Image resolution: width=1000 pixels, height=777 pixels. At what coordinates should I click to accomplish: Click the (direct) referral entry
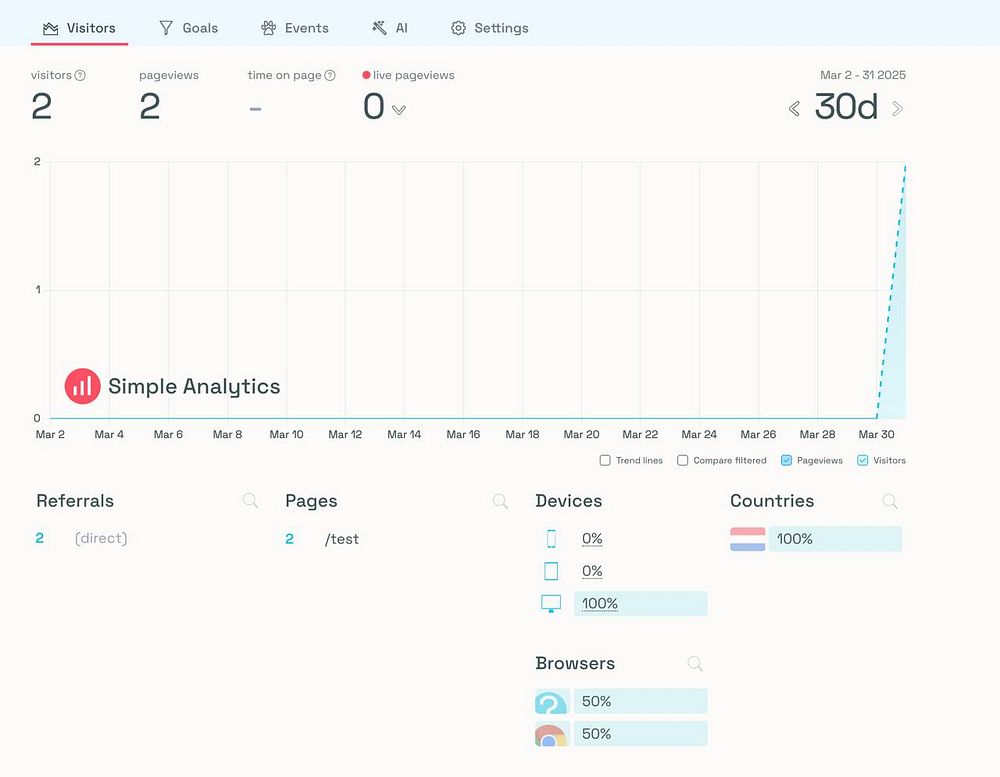(101, 538)
